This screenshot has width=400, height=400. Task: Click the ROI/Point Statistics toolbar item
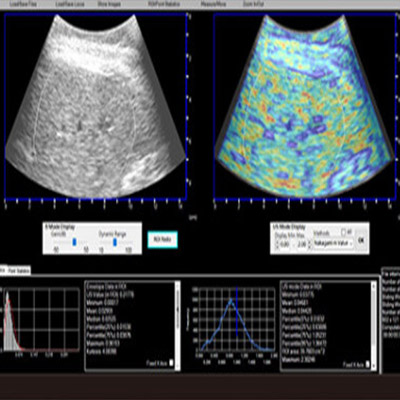pos(163,5)
